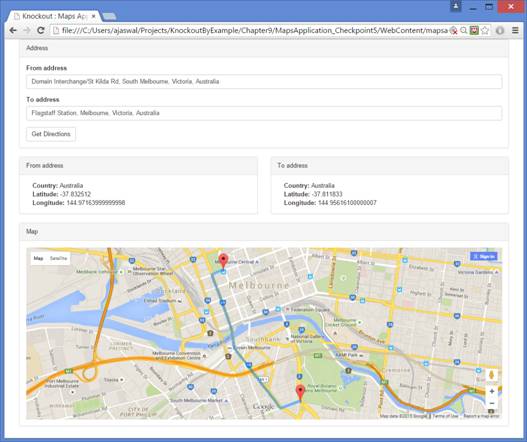Click the zoom magnifier icon in address bar
Screen dimensions: 527x442
463,31
